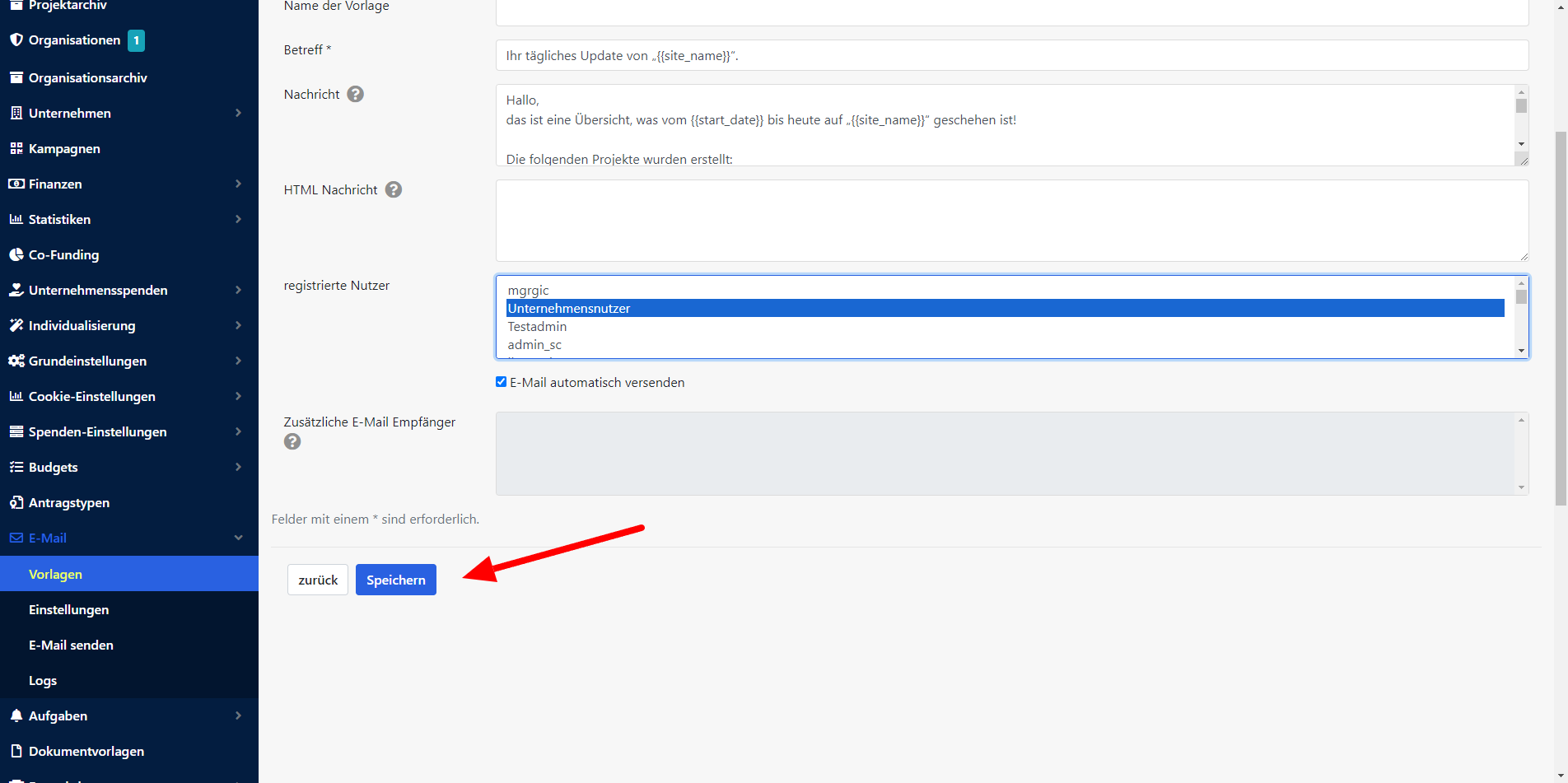Image resolution: width=1568 pixels, height=783 pixels.
Task: Click the Antragstypen icon in sidebar
Action: pyautogui.click(x=16, y=503)
